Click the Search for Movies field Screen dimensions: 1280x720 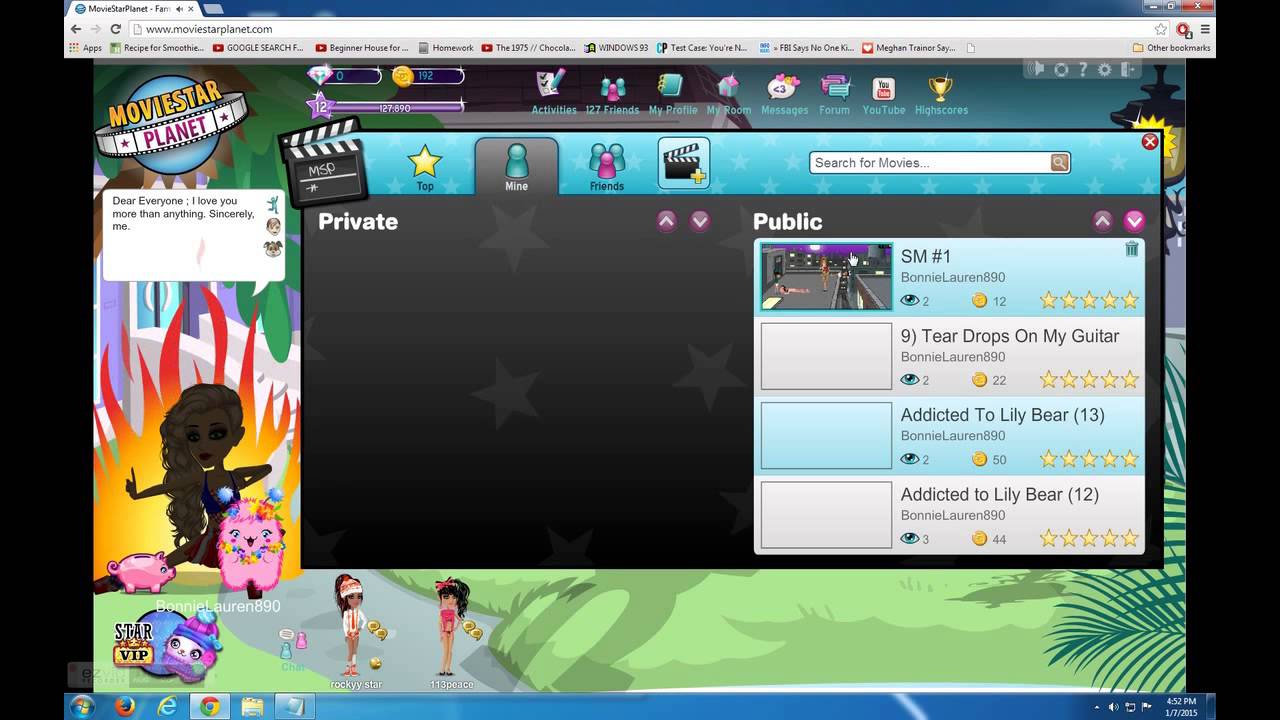(x=930, y=163)
